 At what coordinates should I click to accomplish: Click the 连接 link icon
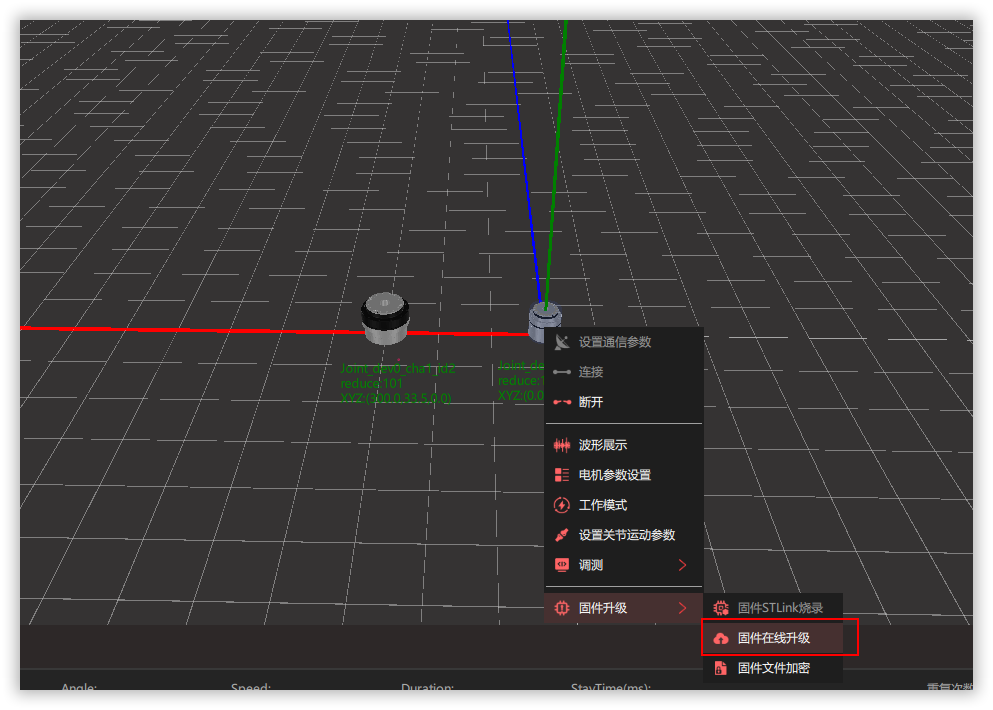pyautogui.click(x=561, y=372)
